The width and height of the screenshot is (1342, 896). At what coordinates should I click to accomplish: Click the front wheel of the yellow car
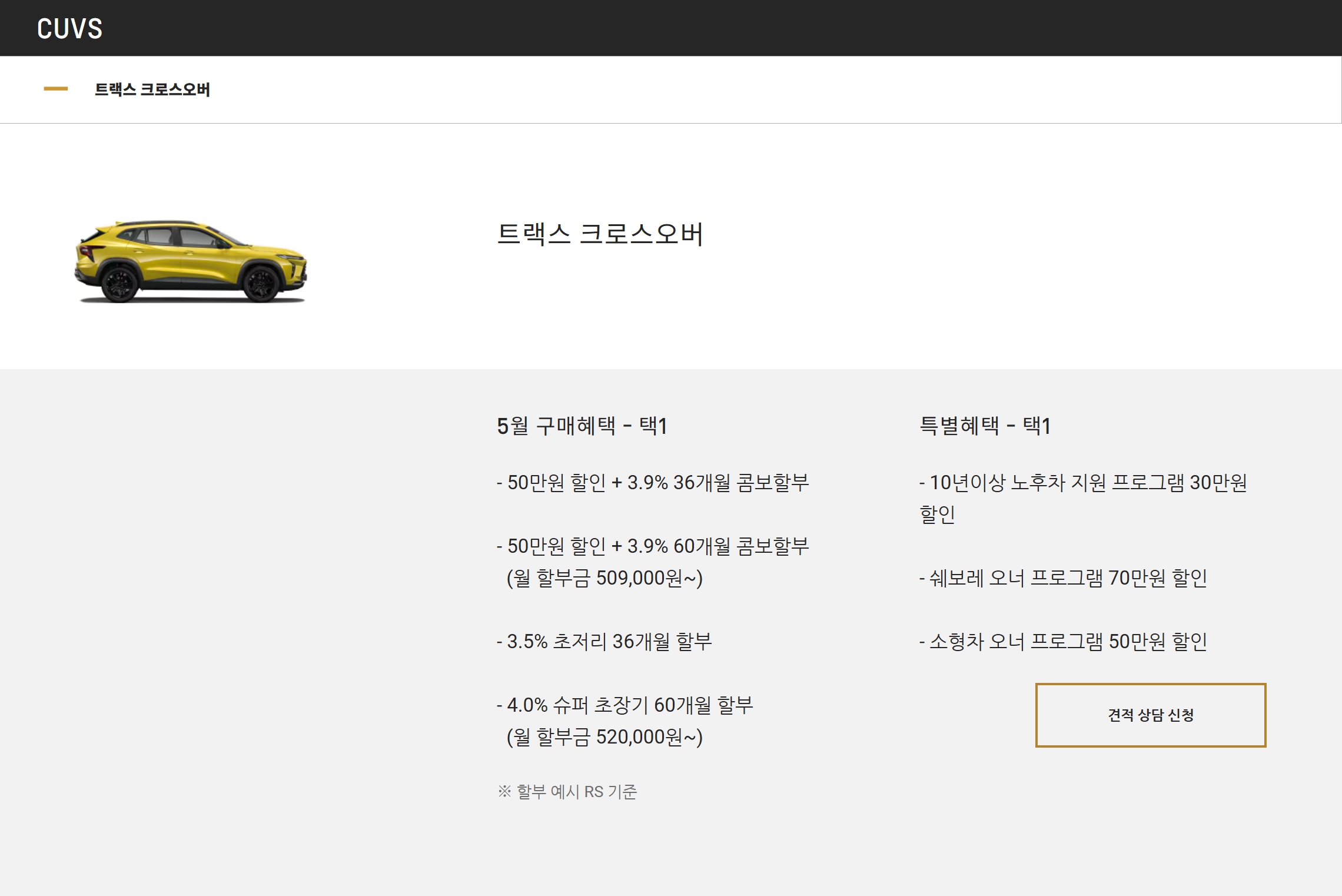tap(261, 284)
